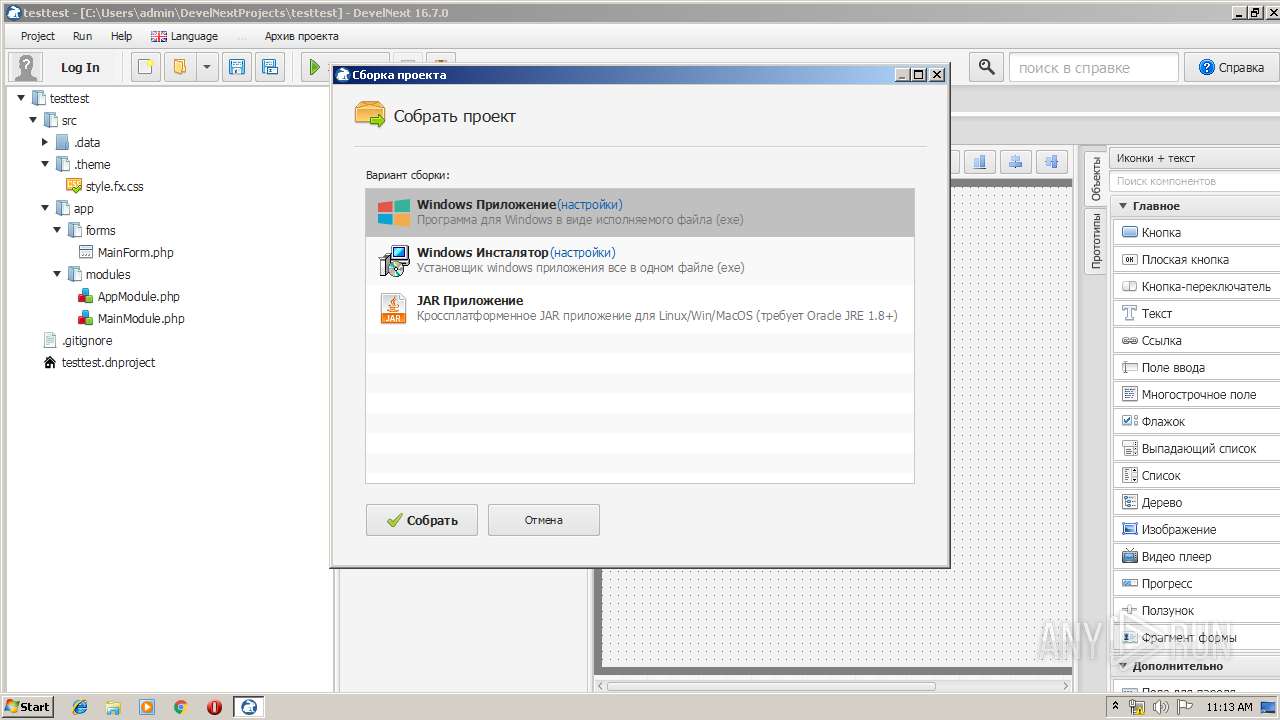Click the Log In button
Image resolution: width=1280 pixels, height=720 pixels.
pyautogui.click(x=80, y=67)
